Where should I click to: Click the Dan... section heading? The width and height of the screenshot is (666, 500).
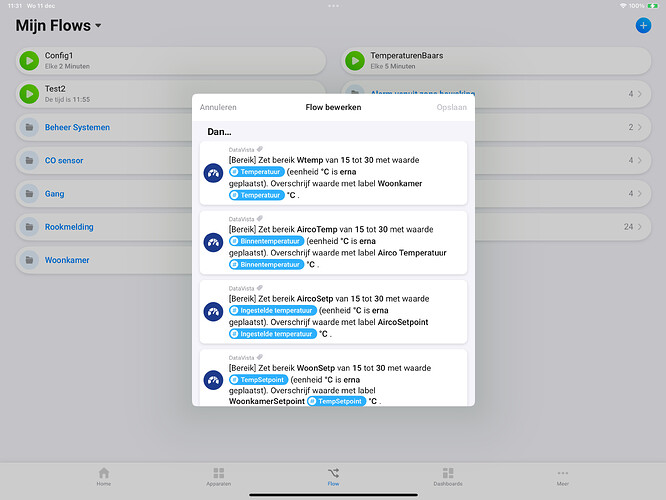pos(219,132)
